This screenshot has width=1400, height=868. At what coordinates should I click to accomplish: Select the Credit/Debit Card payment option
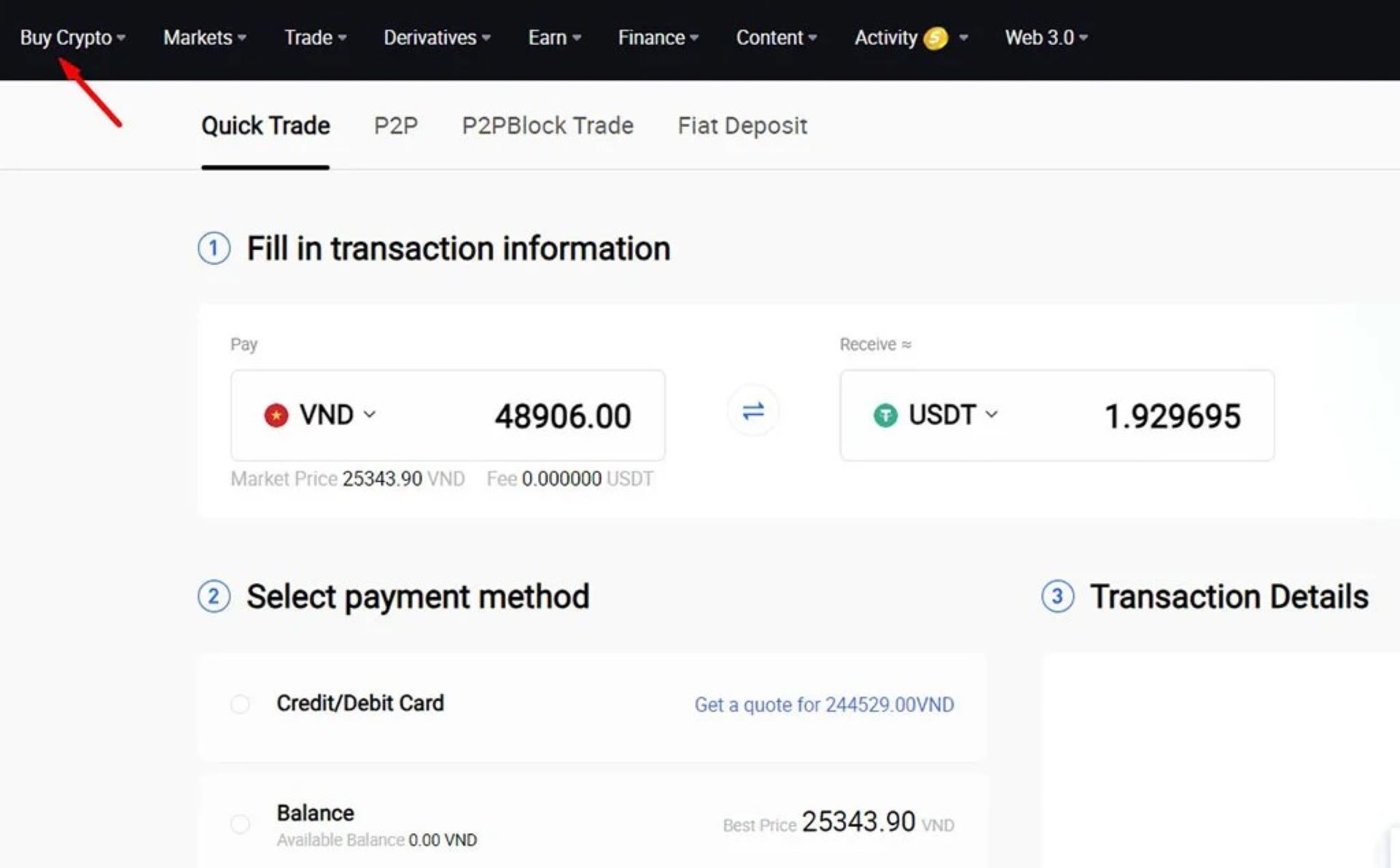240,704
